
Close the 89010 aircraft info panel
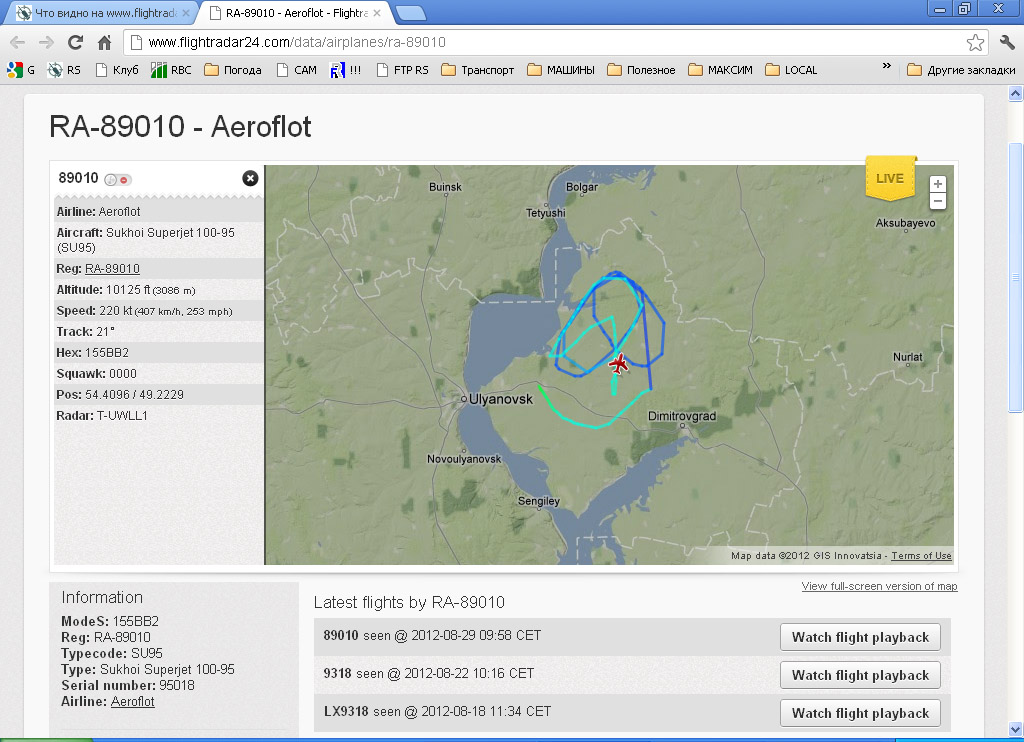click(x=250, y=178)
